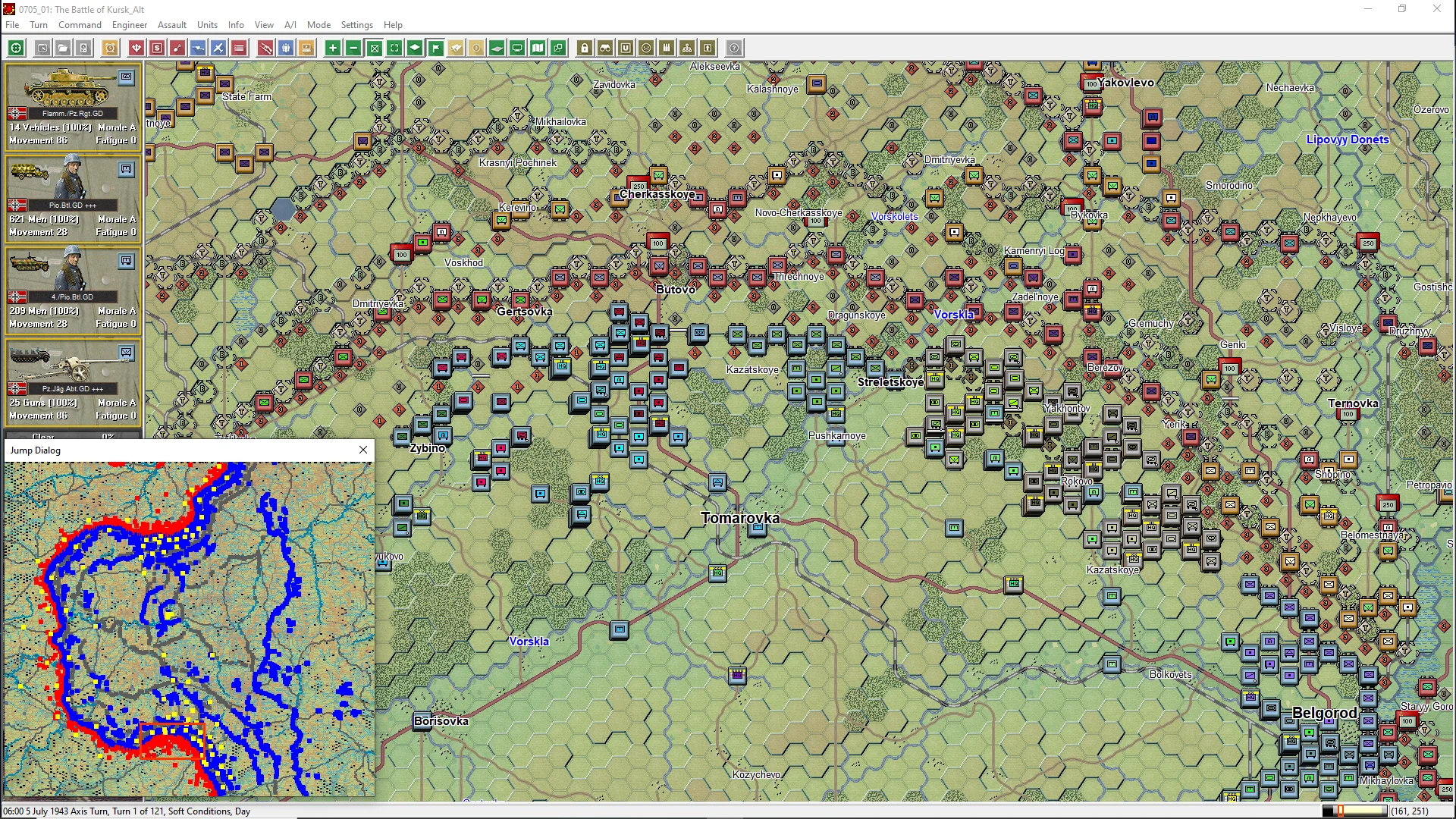Viewport: 1456px width, 819px height.
Task: Close the Jump Dialog window
Action: (x=363, y=450)
